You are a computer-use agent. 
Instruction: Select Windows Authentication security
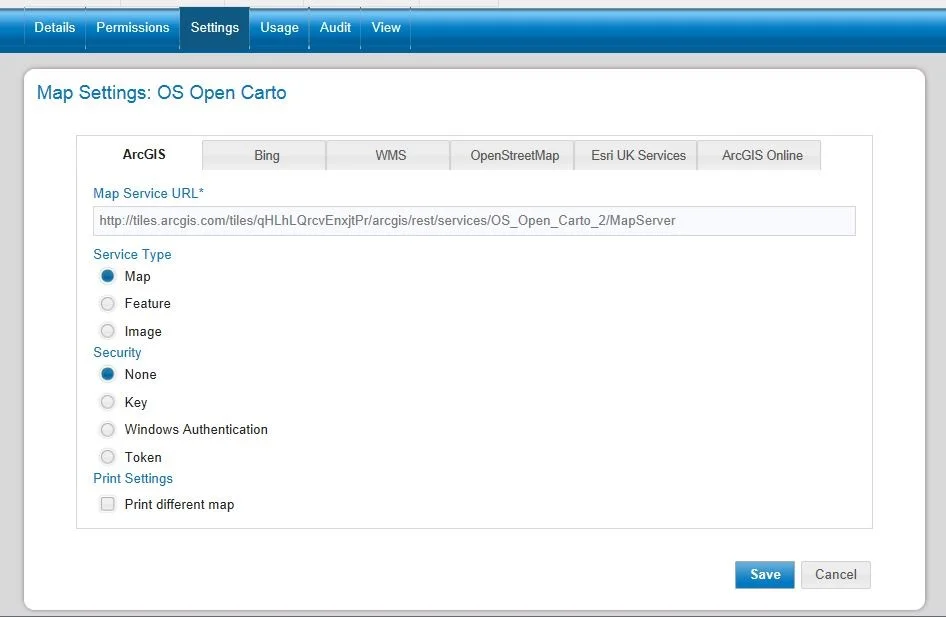pyautogui.click(x=107, y=429)
